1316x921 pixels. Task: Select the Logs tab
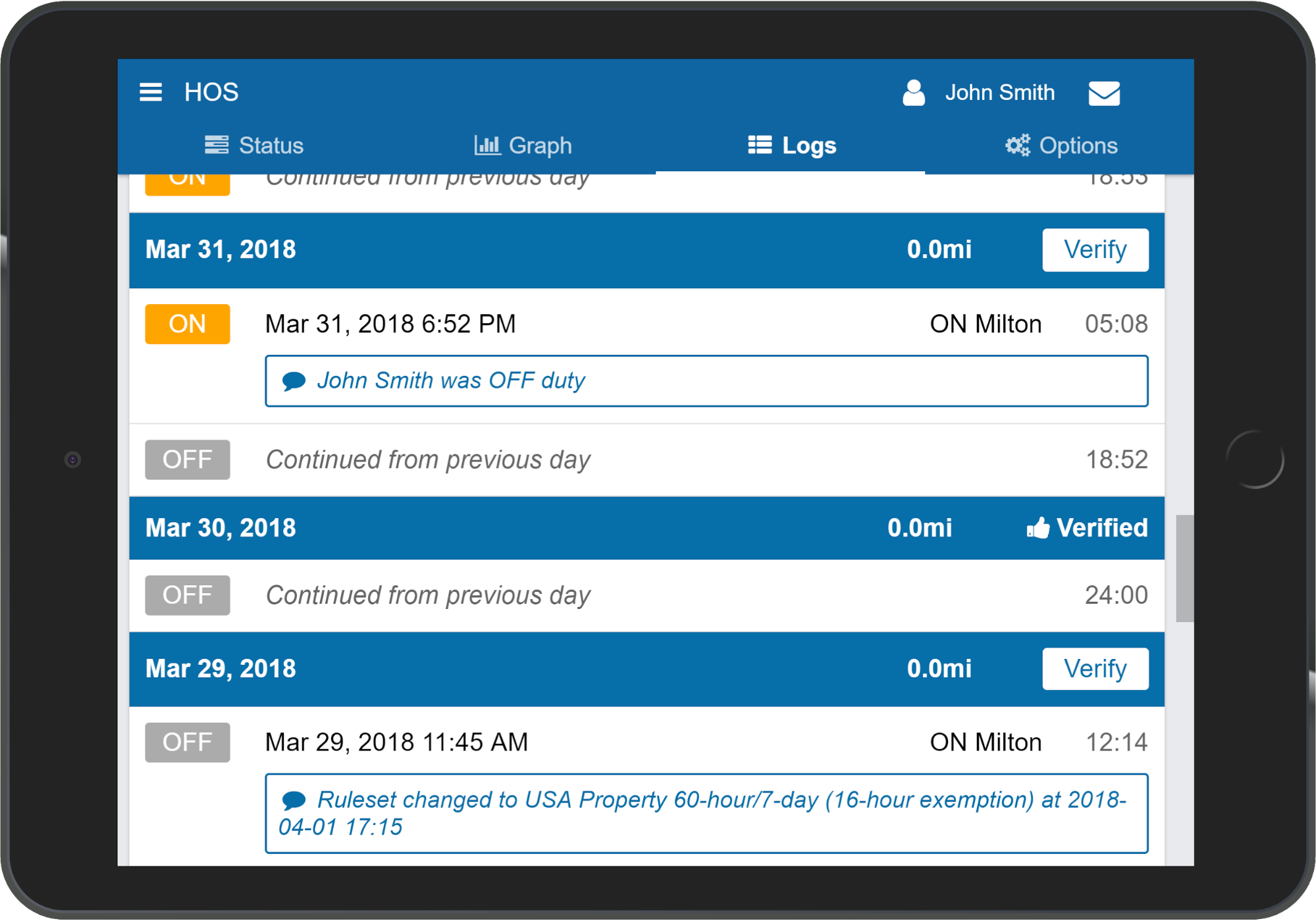point(792,145)
